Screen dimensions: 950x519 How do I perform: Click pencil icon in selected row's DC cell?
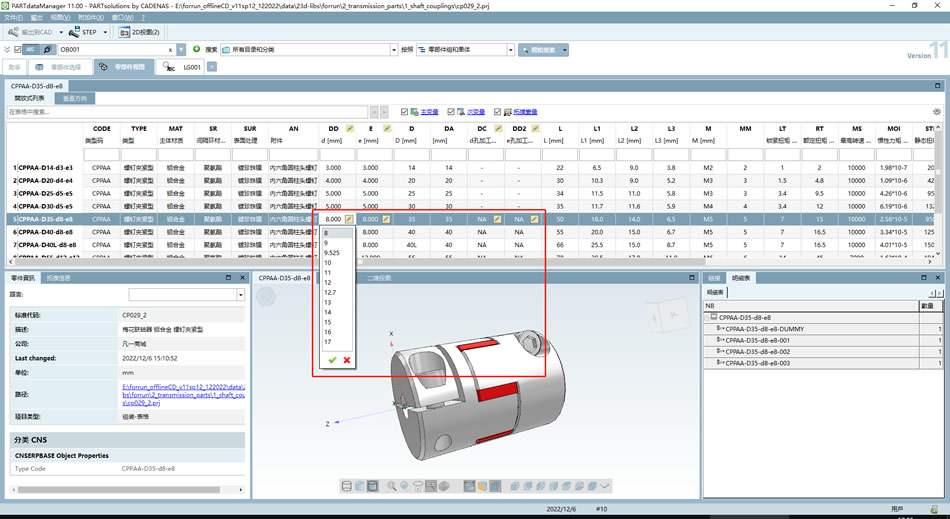(497, 219)
